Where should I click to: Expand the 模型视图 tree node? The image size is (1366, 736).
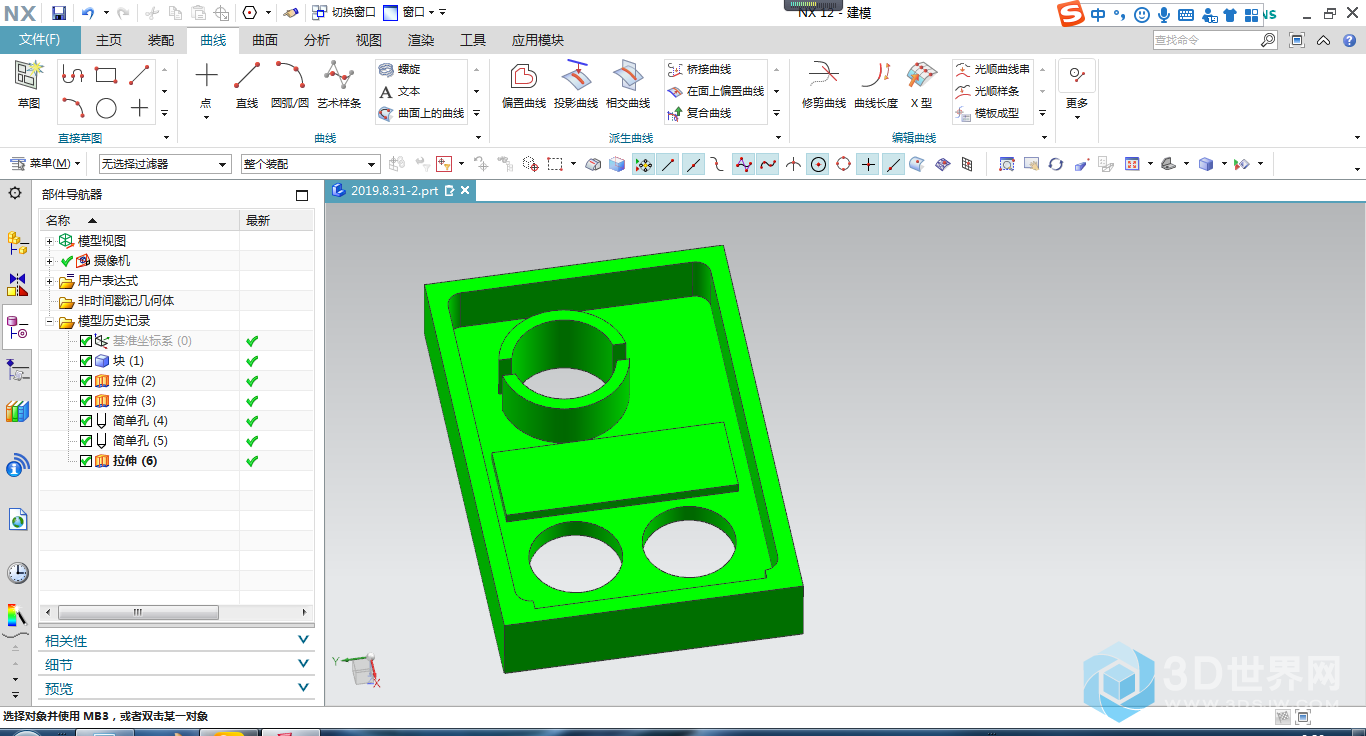pyautogui.click(x=49, y=241)
